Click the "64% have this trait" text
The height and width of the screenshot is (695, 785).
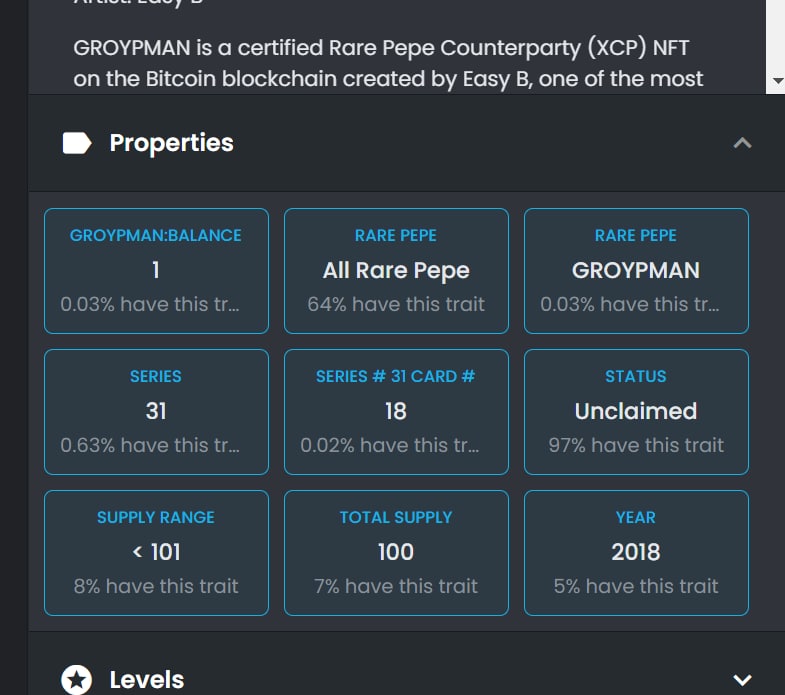click(396, 304)
